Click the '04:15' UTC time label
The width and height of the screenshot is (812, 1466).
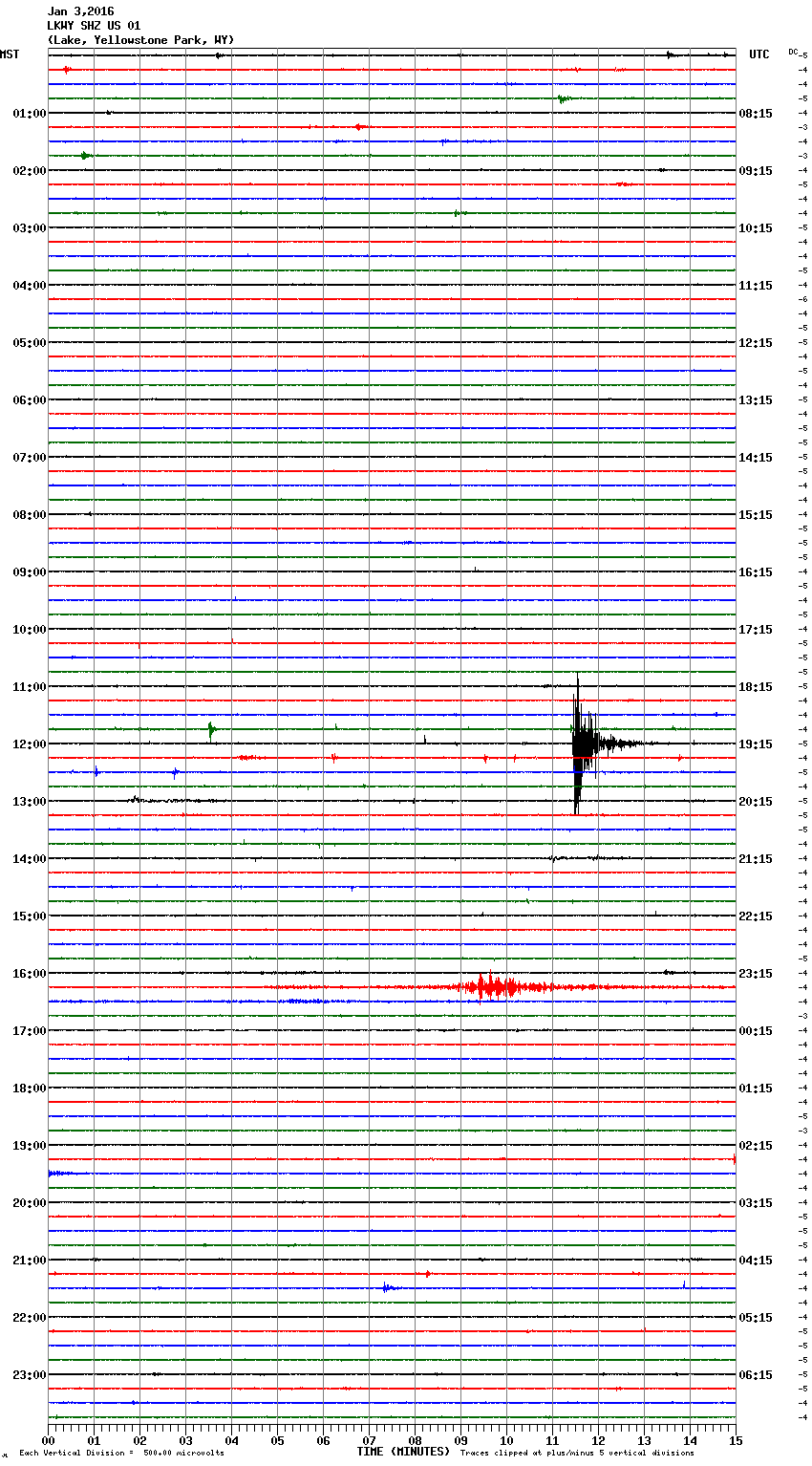tap(756, 1261)
